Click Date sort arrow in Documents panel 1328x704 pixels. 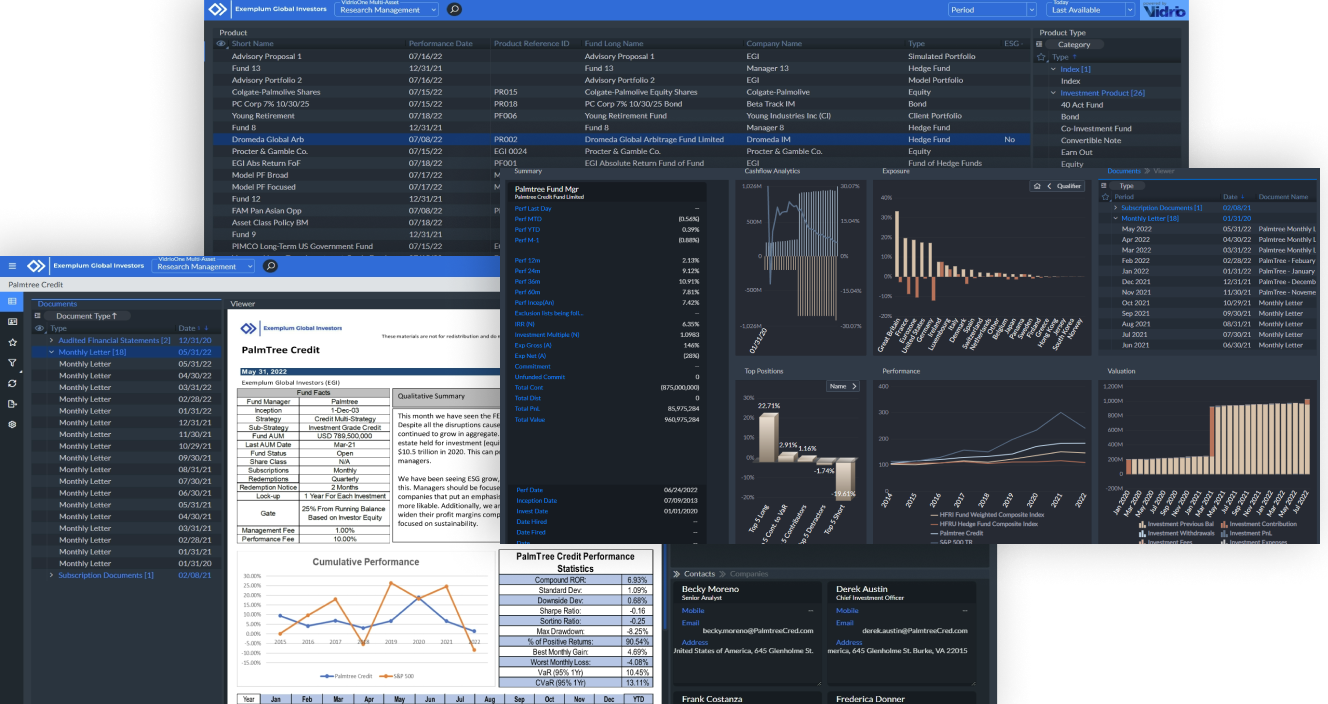(205, 328)
